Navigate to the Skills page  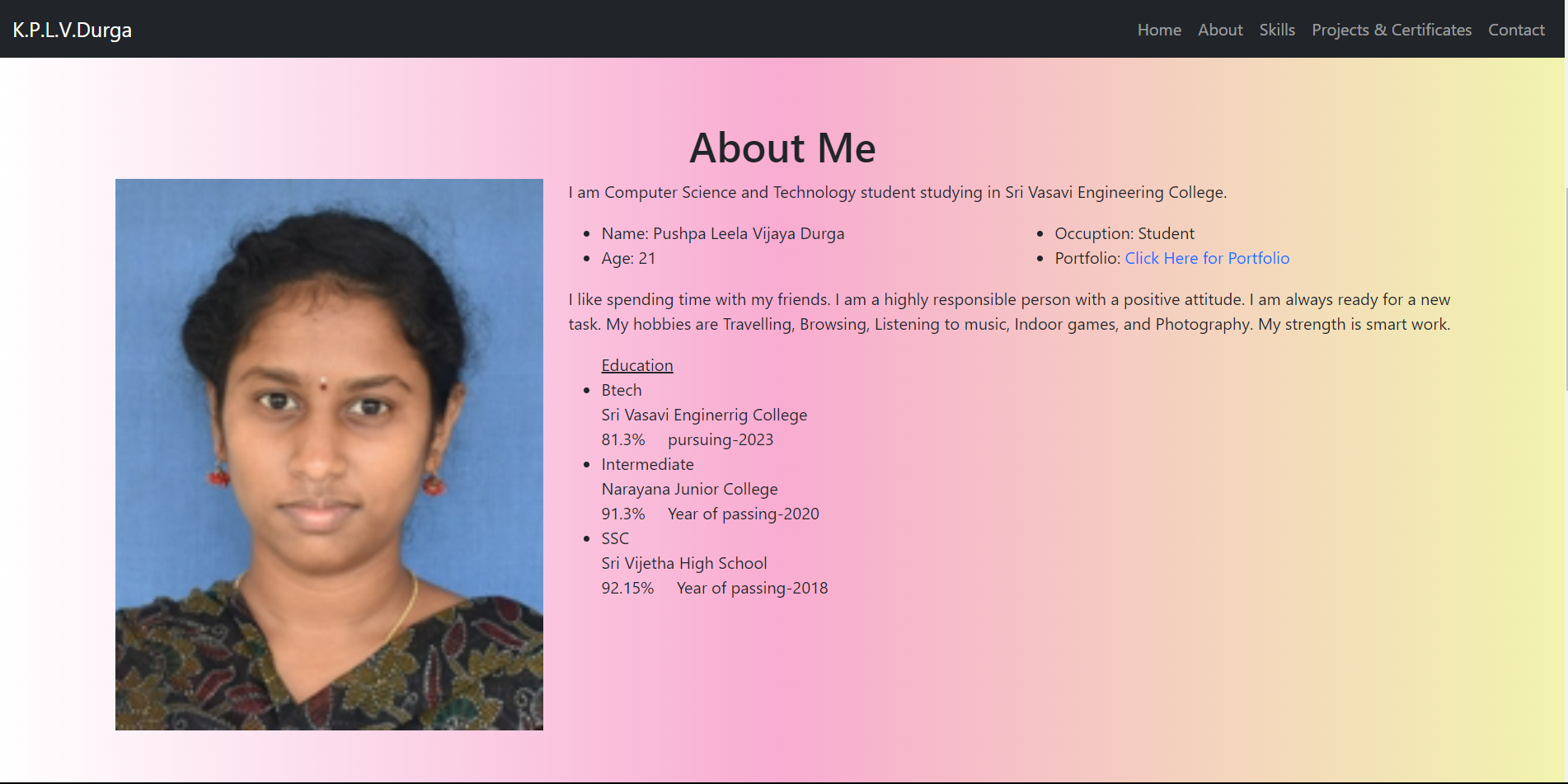pyautogui.click(x=1277, y=30)
